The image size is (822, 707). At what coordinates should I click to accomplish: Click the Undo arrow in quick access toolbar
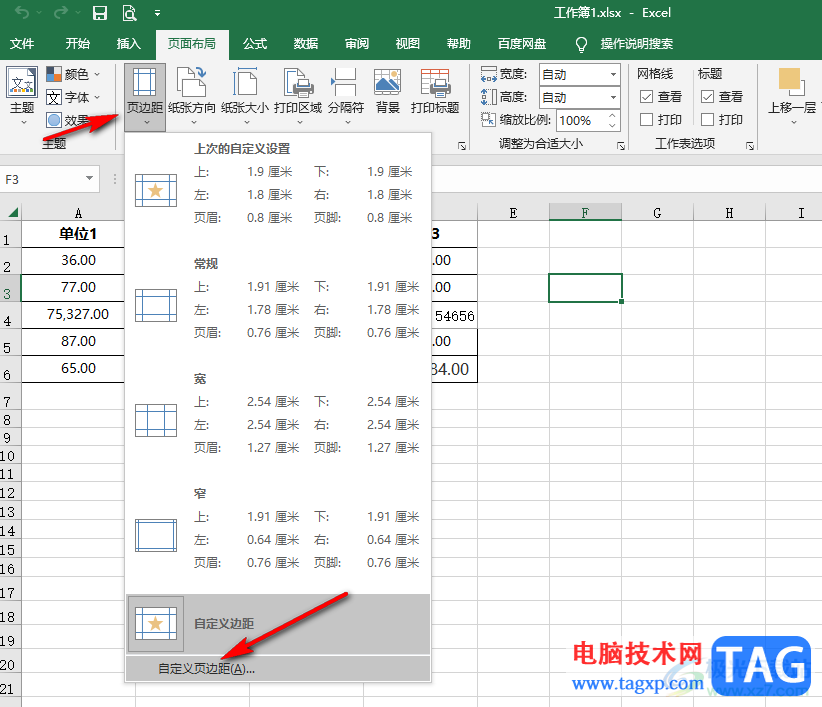pyautogui.click(x=23, y=13)
